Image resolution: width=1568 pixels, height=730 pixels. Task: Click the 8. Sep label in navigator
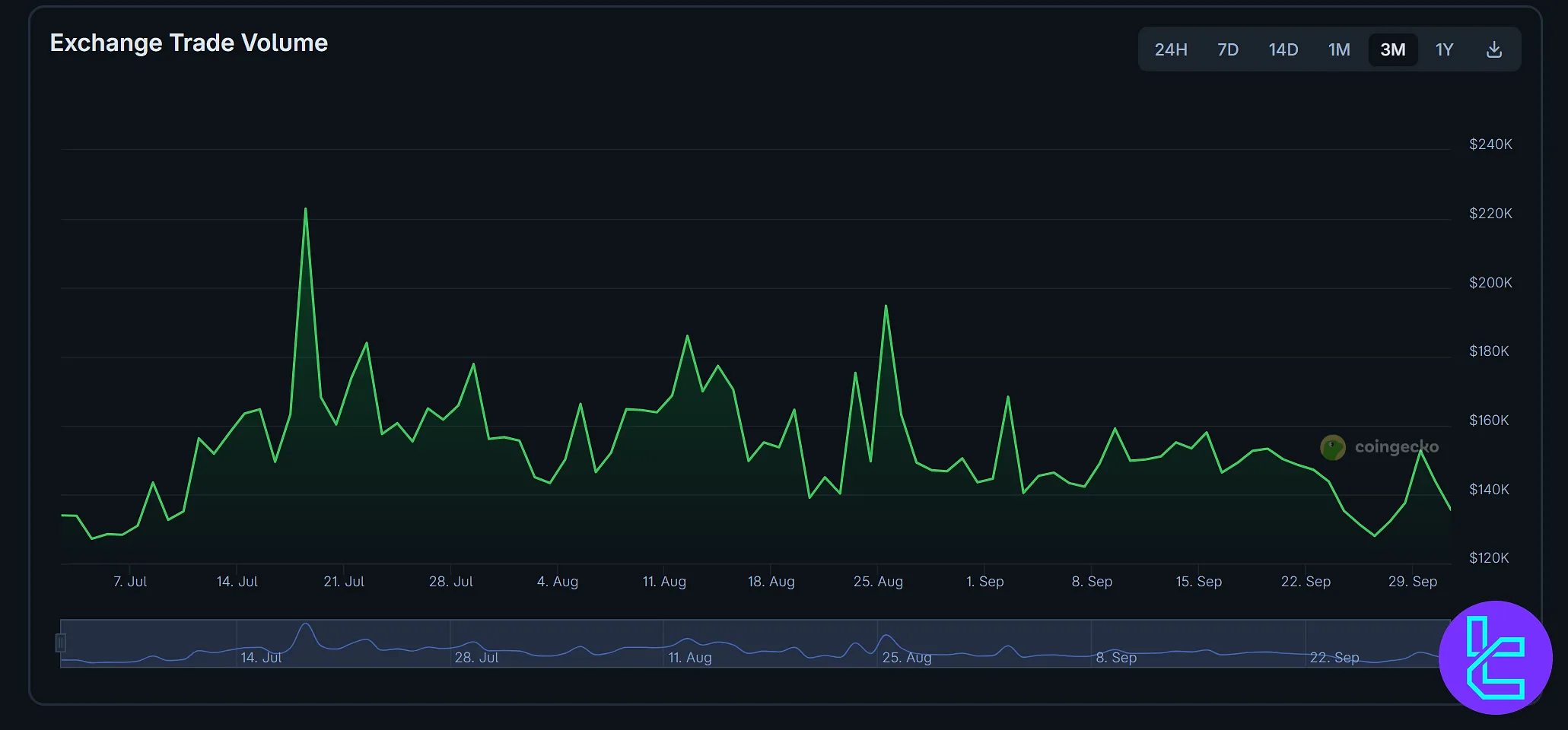click(x=1116, y=658)
